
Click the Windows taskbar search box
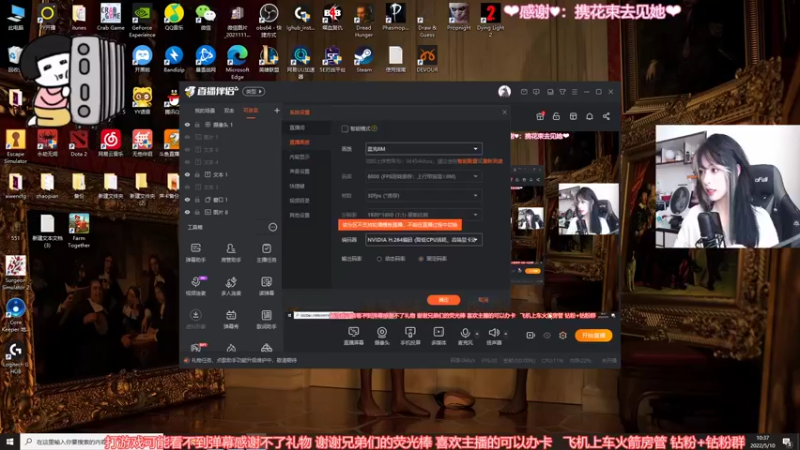click(x=92, y=441)
